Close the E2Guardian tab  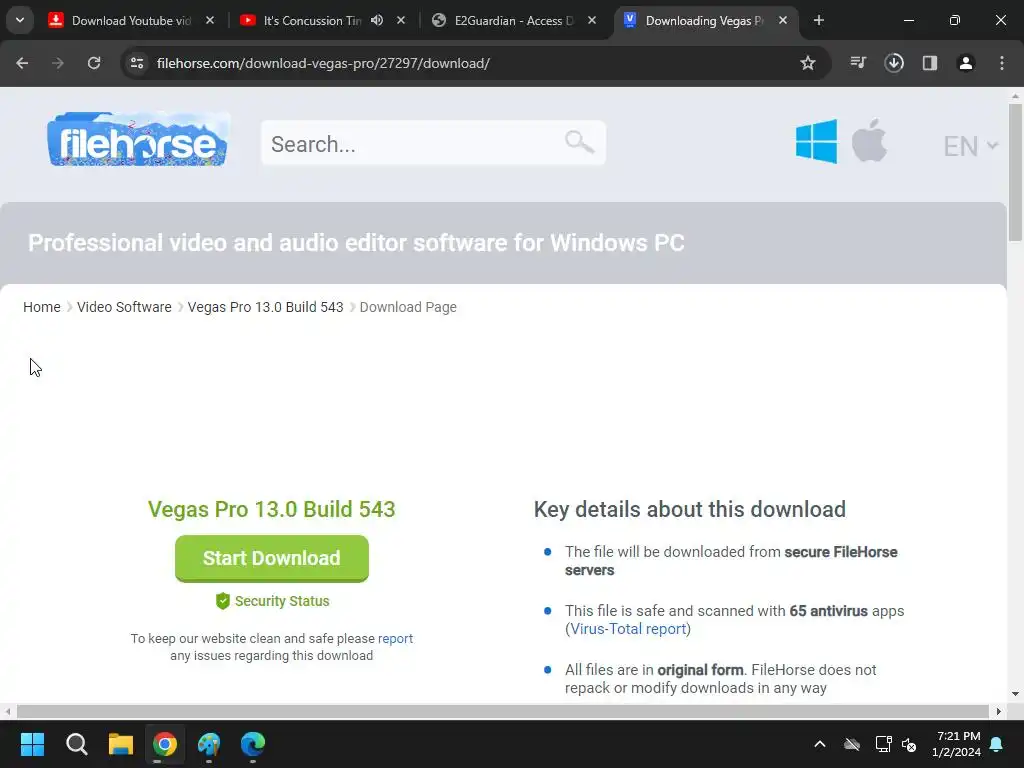(x=592, y=21)
